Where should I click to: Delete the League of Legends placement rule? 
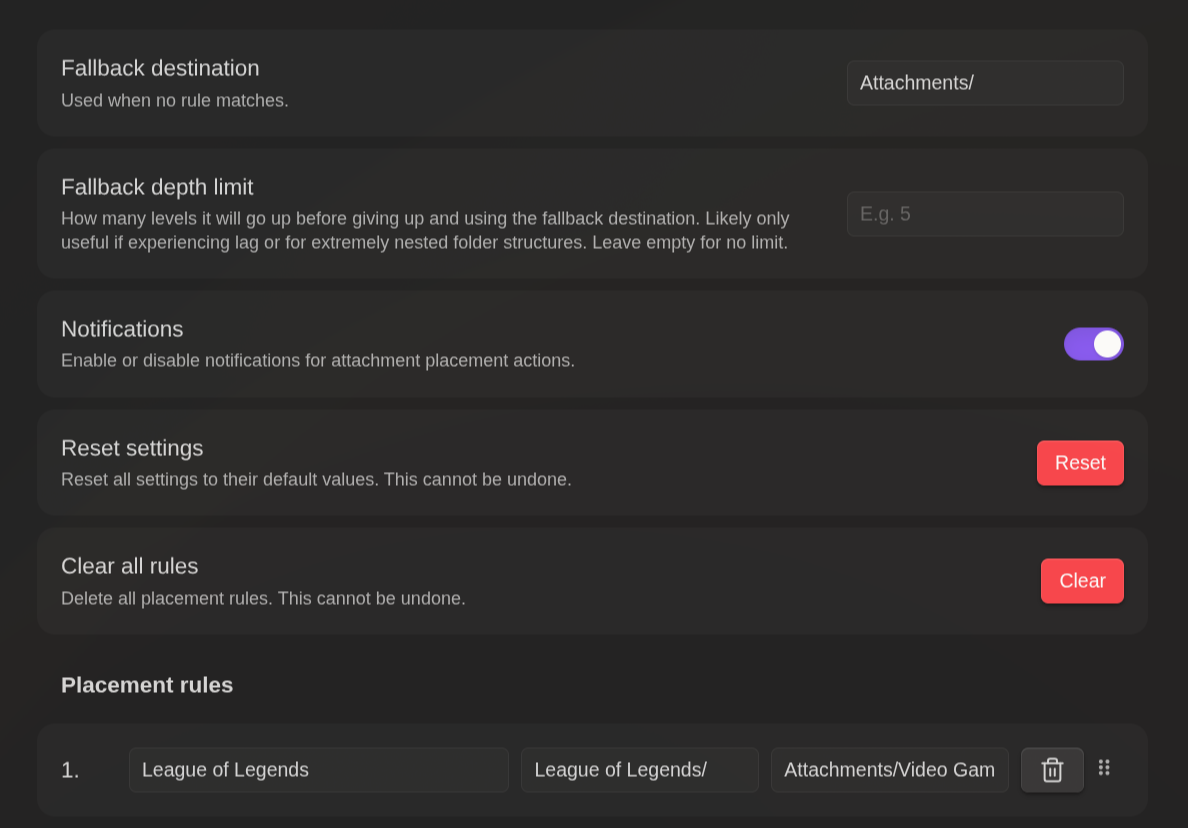click(x=1052, y=770)
